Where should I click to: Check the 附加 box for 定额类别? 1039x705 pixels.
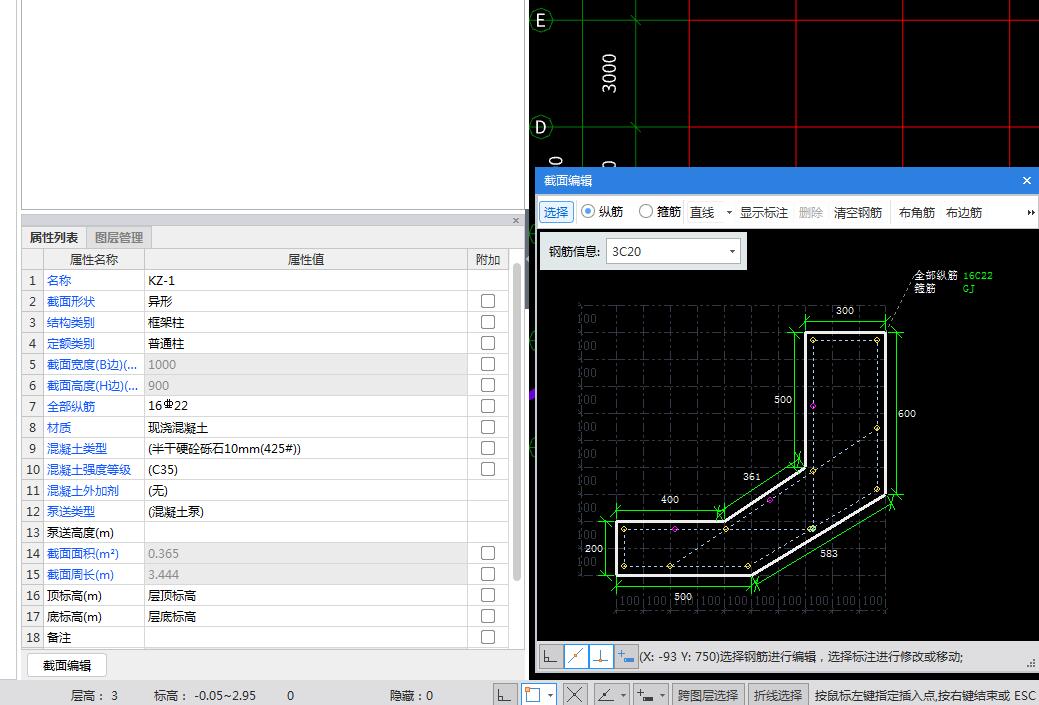click(488, 343)
